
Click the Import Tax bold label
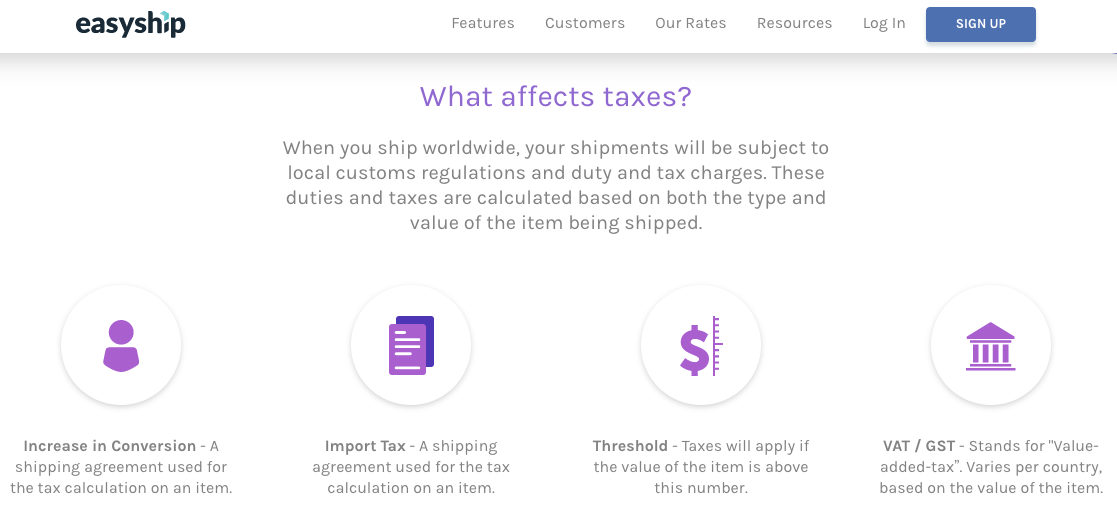pos(365,446)
